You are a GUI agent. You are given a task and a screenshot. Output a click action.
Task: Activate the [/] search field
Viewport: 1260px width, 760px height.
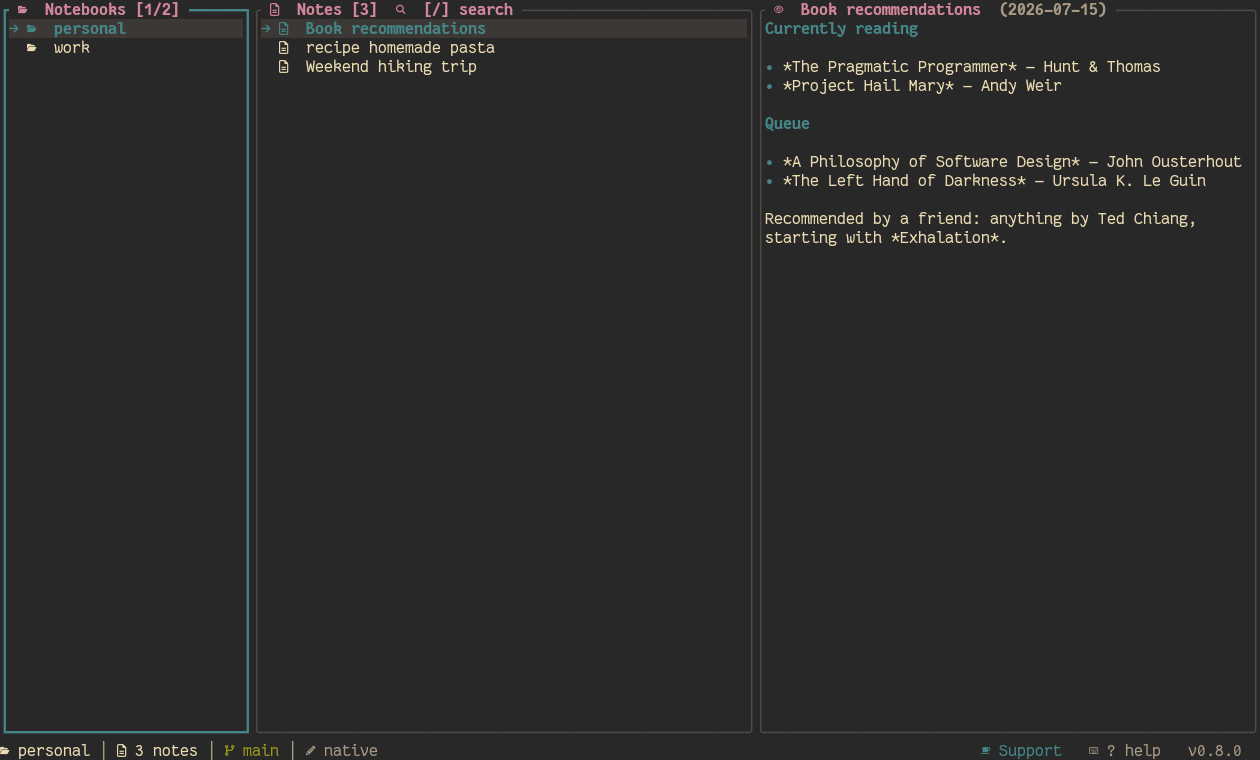coord(468,10)
